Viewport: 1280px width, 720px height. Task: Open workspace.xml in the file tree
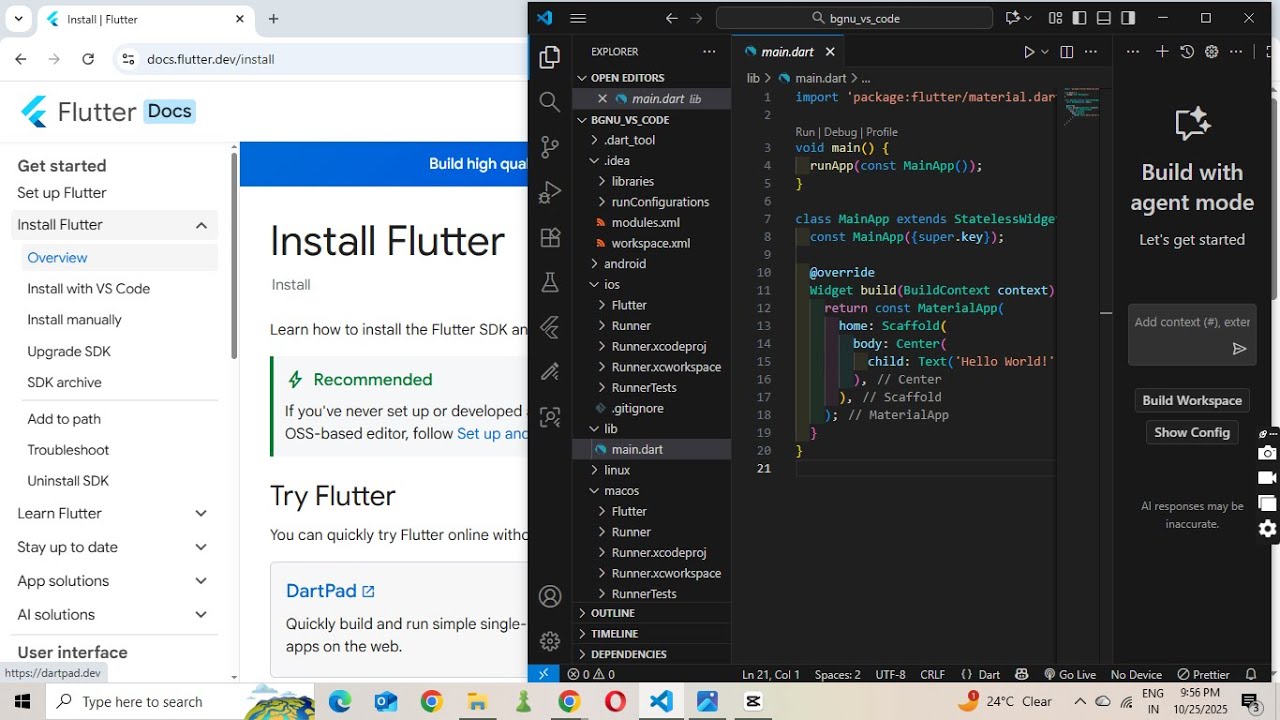click(x=651, y=243)
